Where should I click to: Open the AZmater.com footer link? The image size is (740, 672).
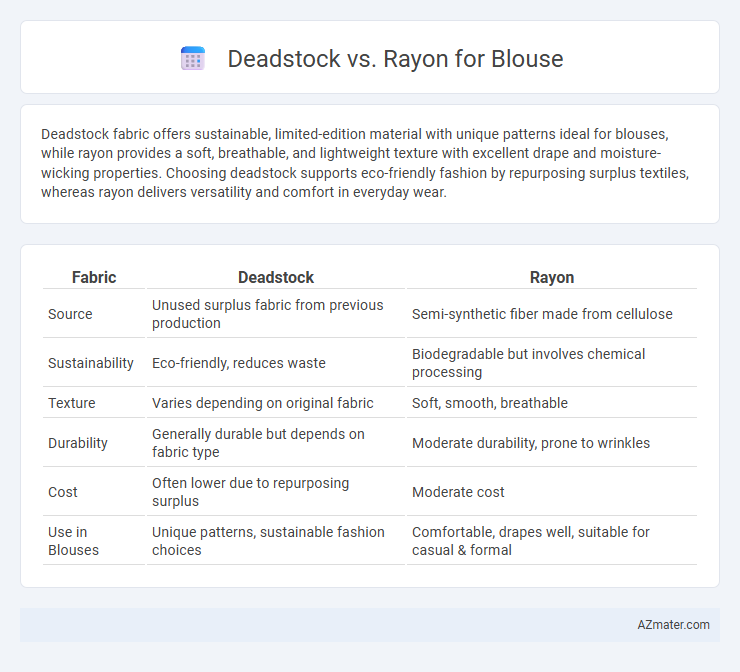pos(673,624)
